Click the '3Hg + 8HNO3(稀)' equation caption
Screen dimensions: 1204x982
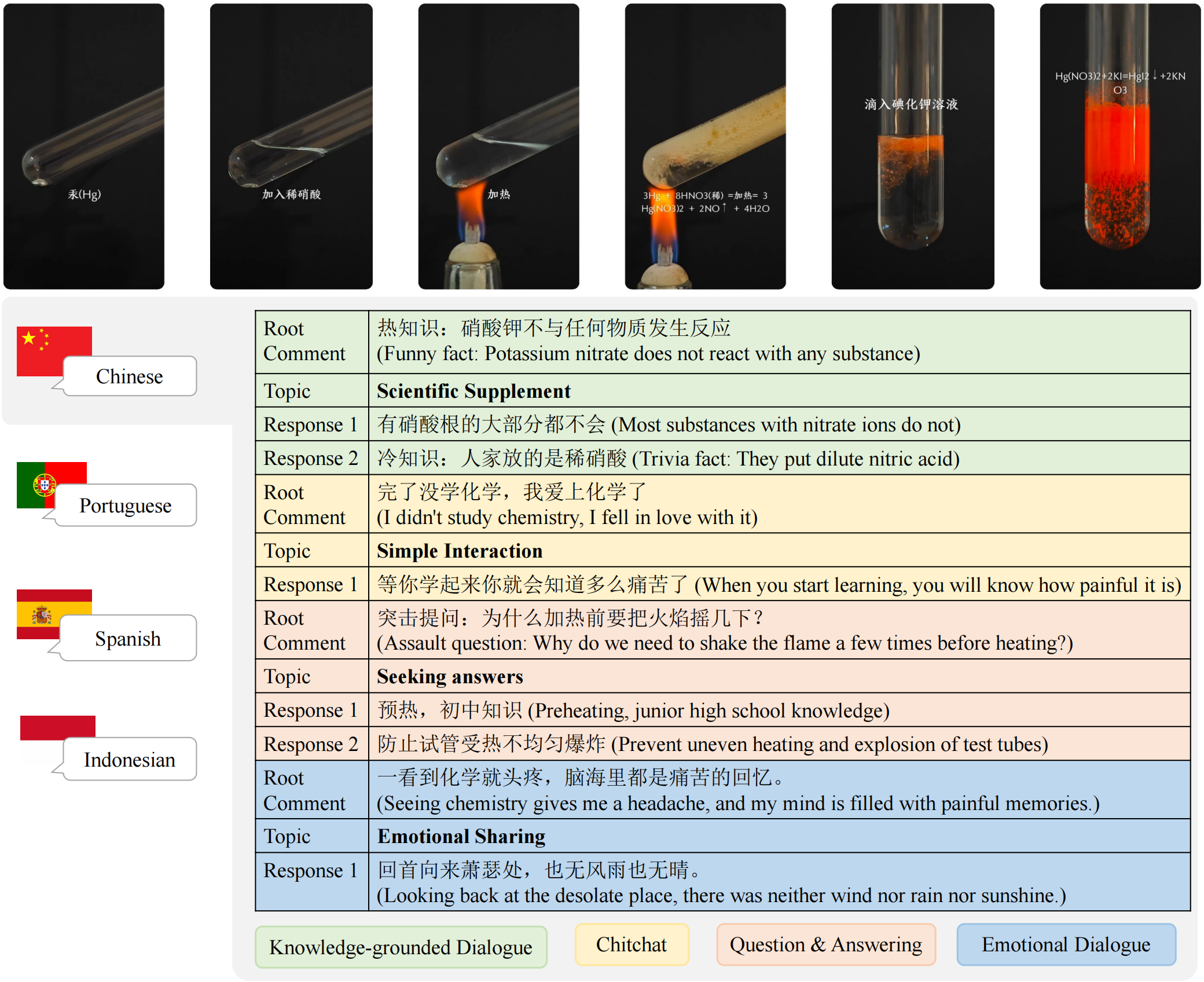point(705,202)
